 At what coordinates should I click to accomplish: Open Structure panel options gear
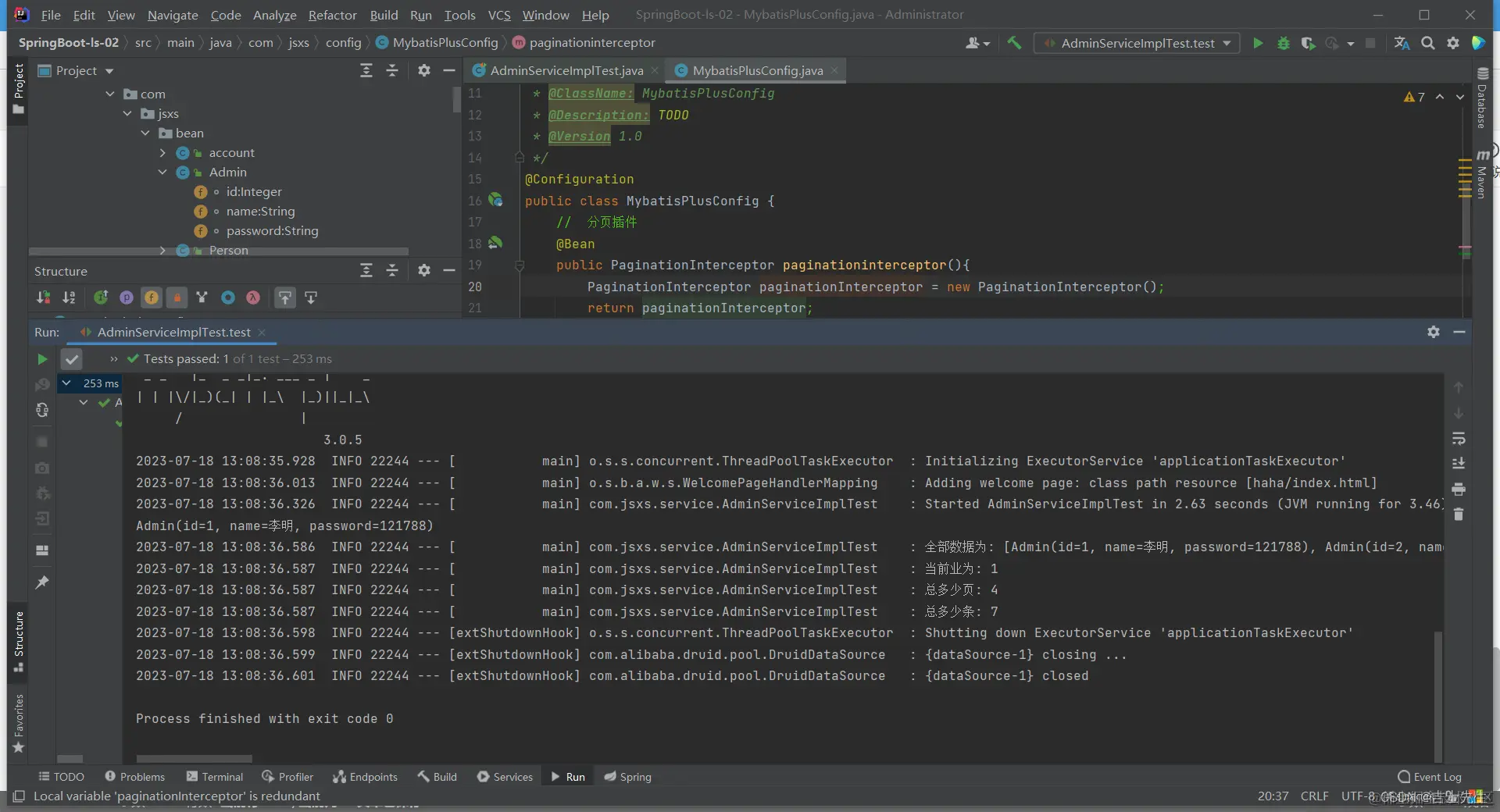[x=424, y=270]
